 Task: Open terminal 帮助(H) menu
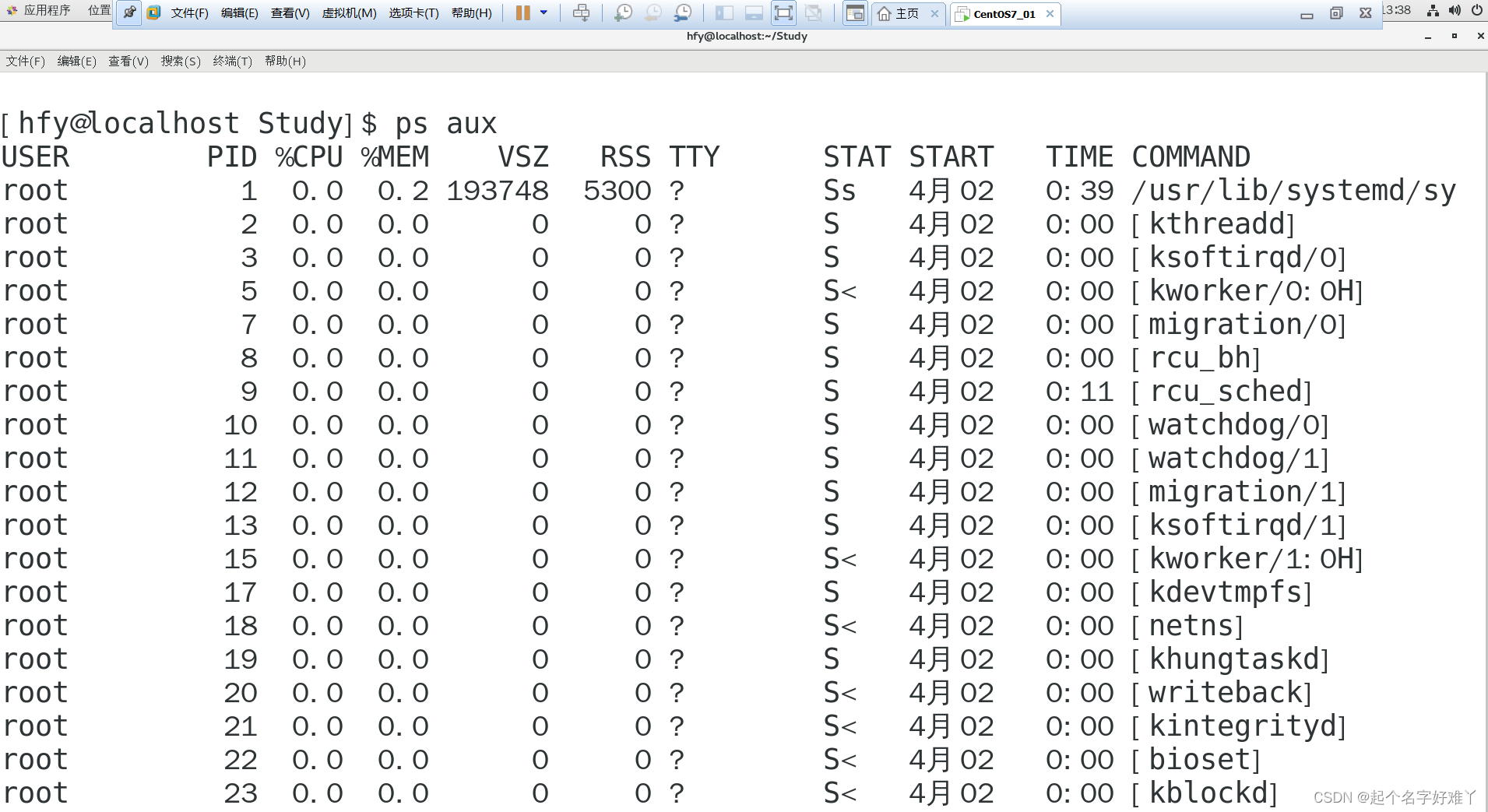(285, 61)
